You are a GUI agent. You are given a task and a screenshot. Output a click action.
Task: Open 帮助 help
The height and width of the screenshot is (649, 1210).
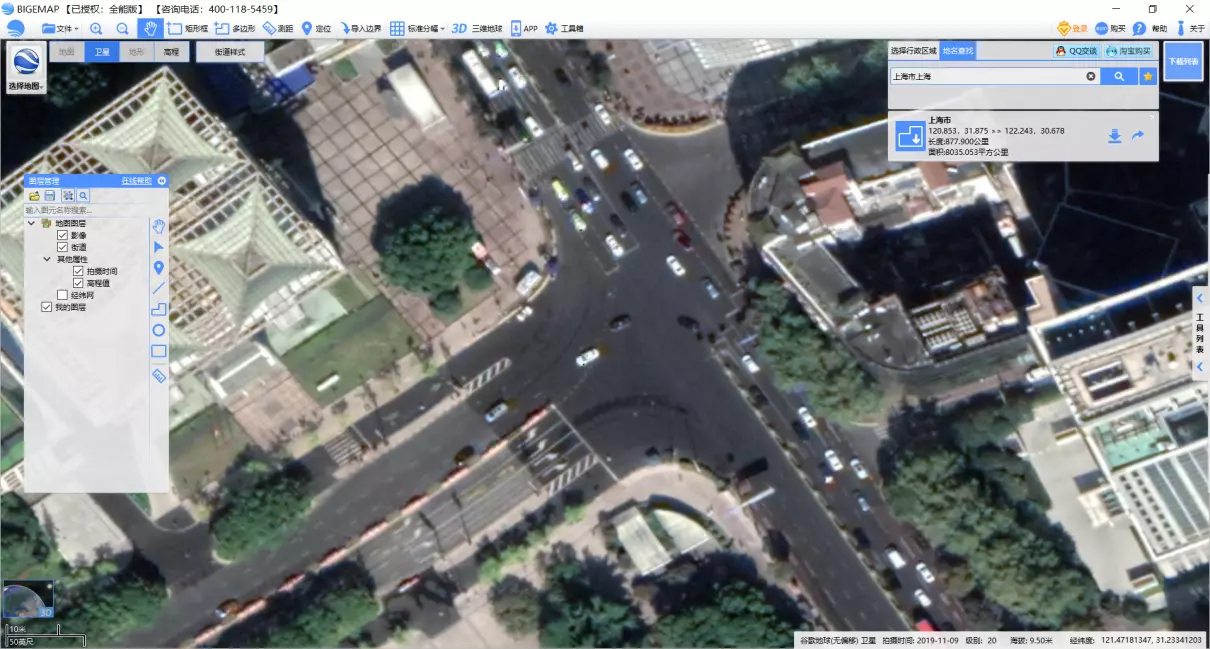1149,29
